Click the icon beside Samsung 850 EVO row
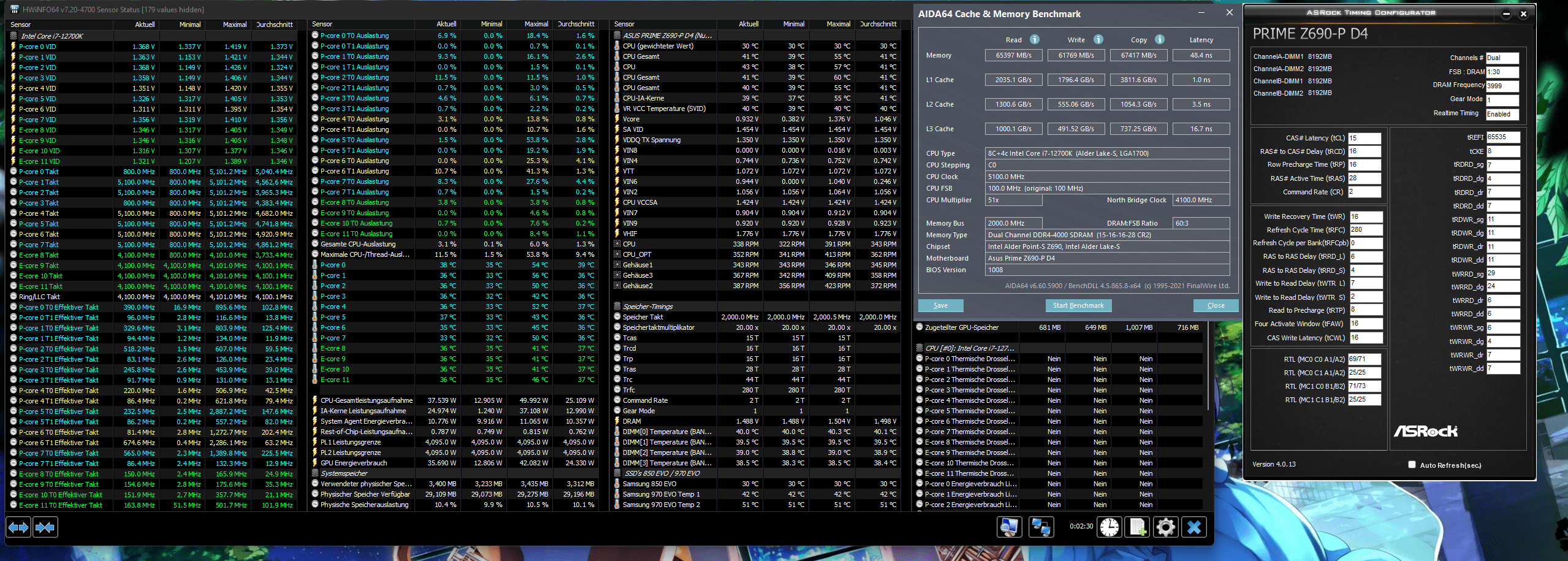Screen dimensions: 1568x561 [x=617, y=484]
